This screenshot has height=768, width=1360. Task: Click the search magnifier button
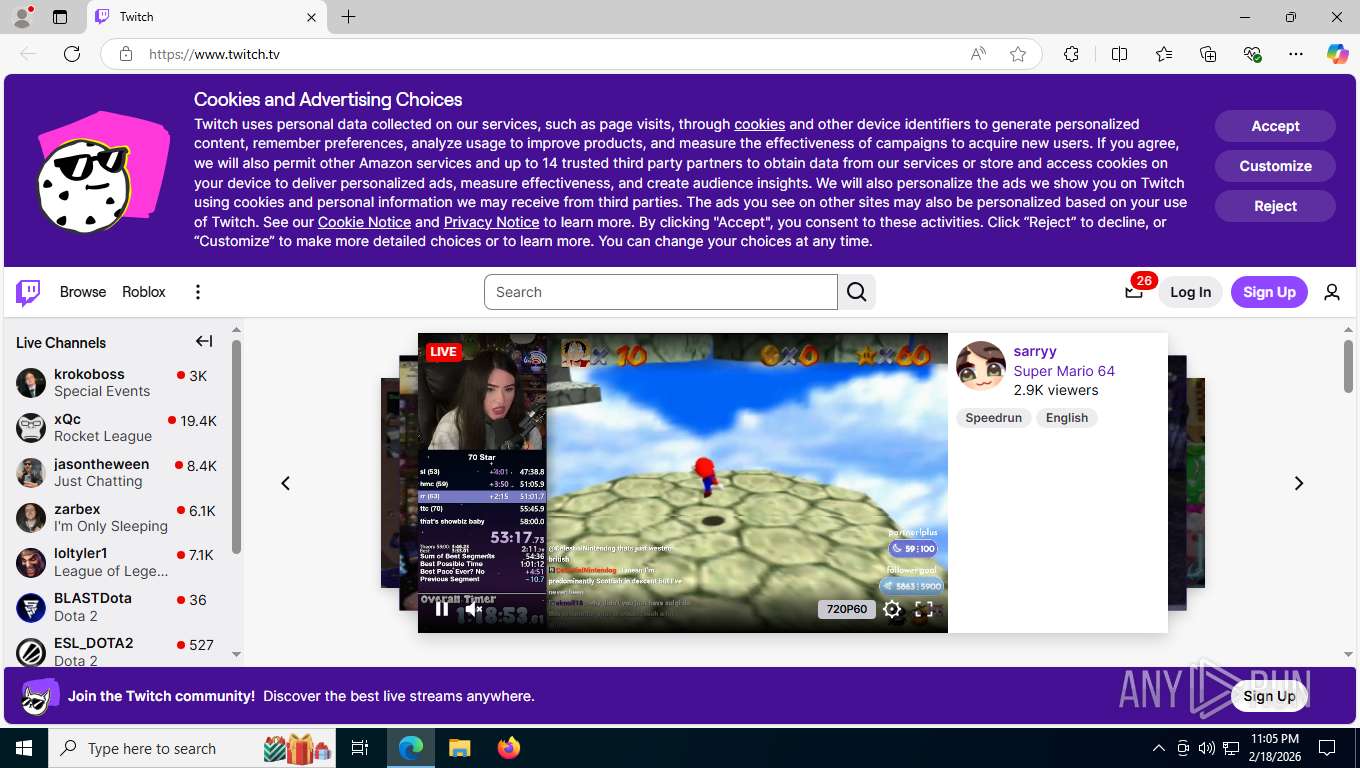(857, 292)
